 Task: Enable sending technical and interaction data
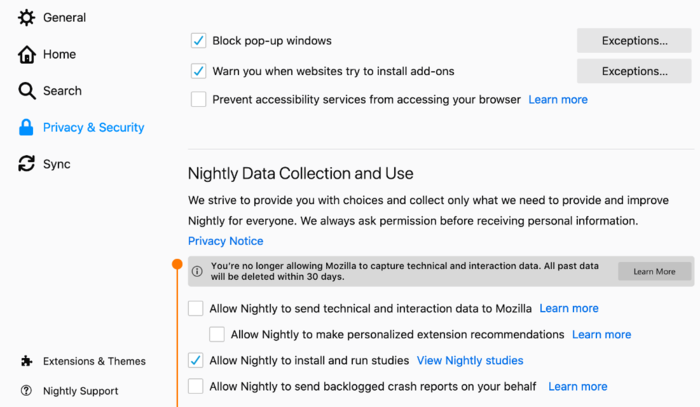pos(196,308)
